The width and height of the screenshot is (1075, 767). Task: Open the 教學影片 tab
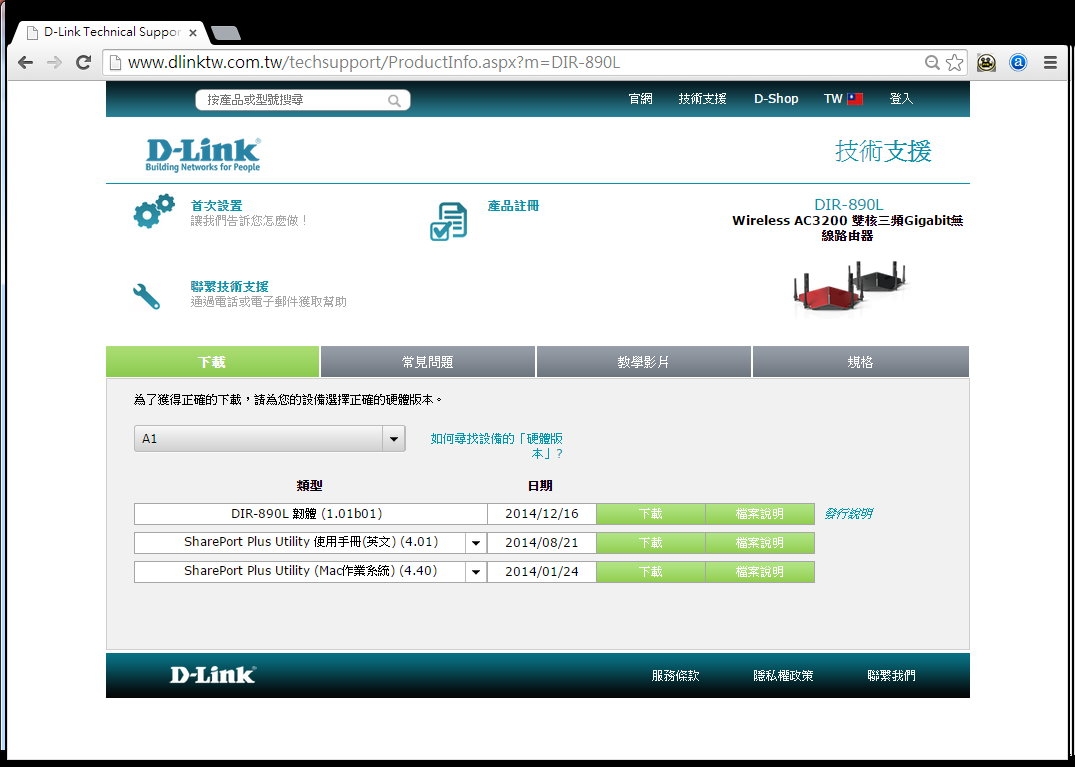[643, 361]
